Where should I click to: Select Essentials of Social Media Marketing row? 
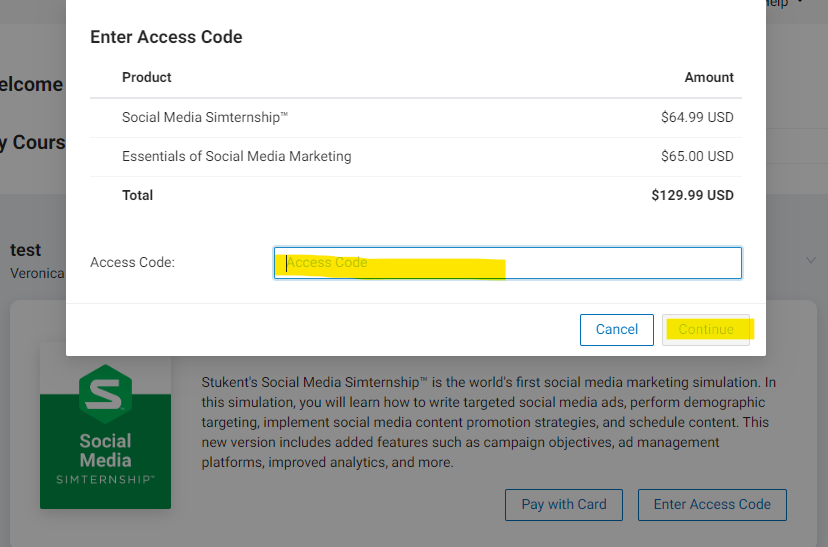(236, 156)
